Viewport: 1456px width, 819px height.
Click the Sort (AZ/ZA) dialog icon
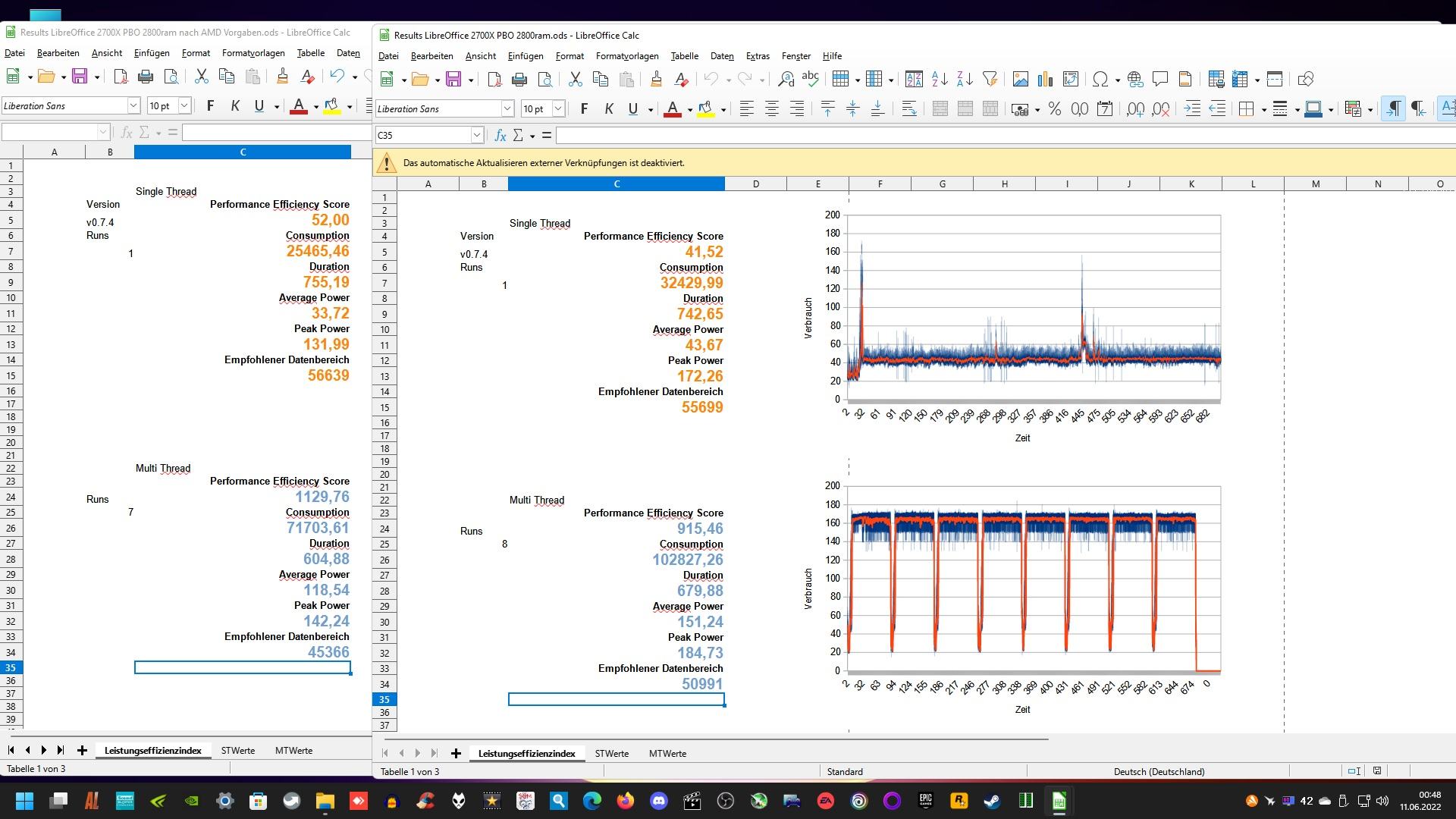tap(914, 79)
